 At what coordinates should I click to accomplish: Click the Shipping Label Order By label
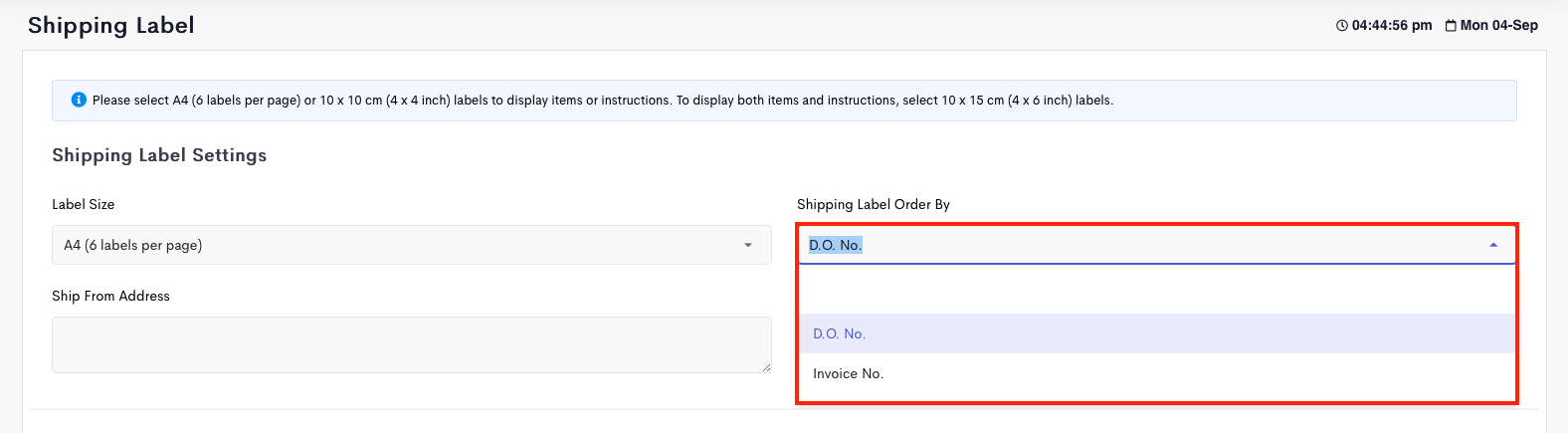click(x=874, y=204)
